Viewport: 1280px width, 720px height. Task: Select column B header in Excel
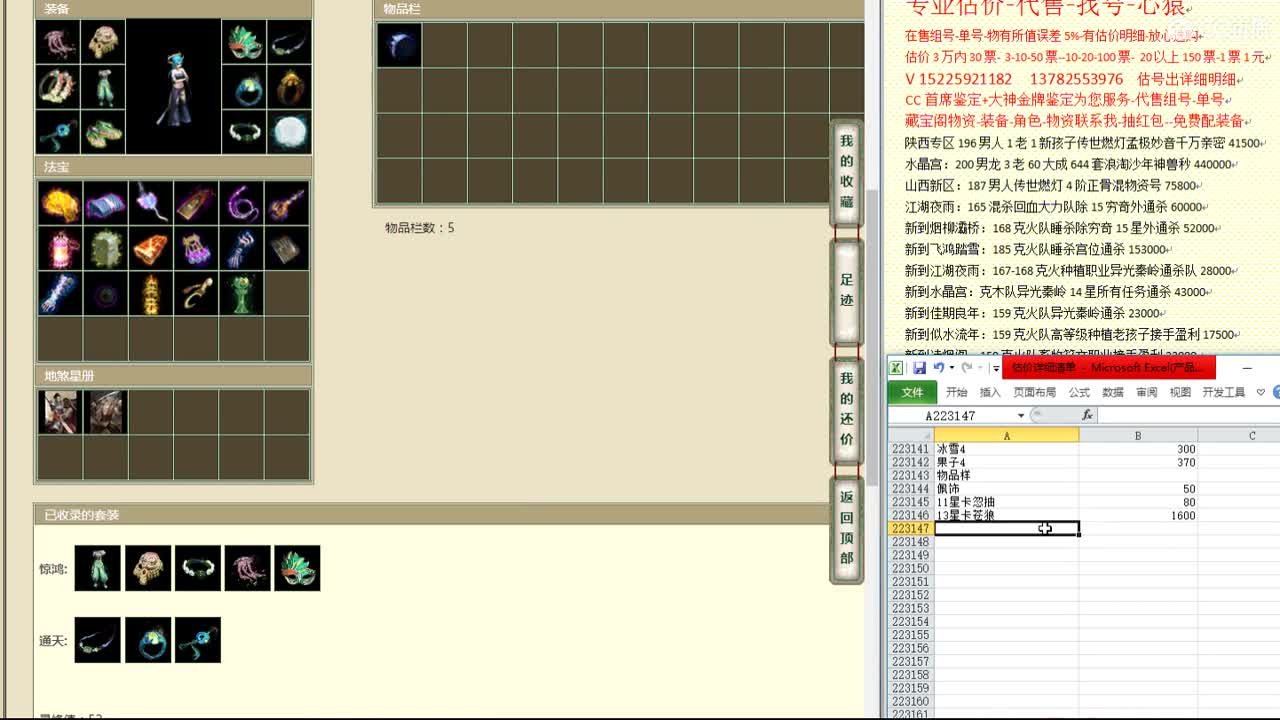(x=1138, y=435)
